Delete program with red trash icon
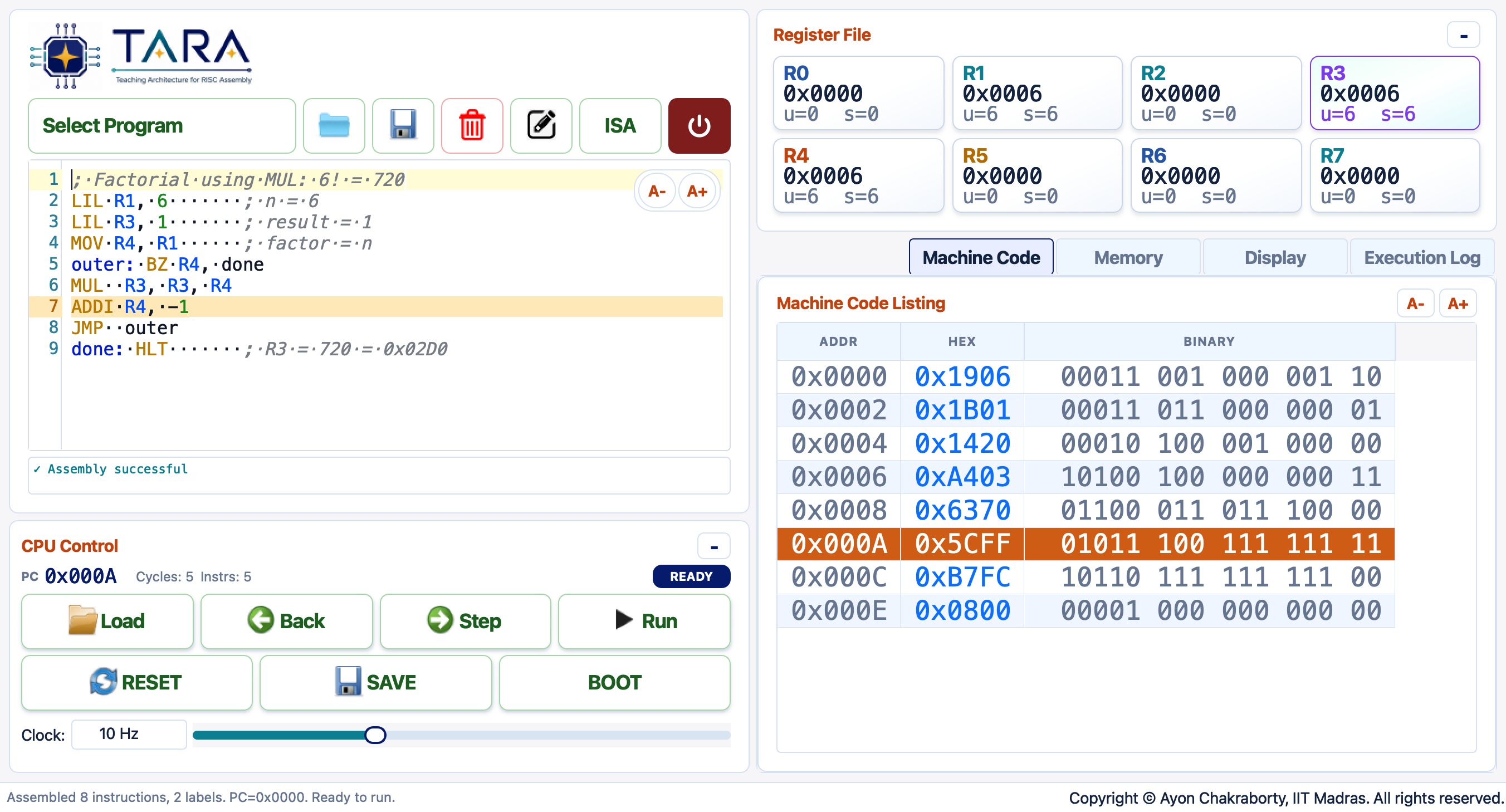The width and height of the screenshot is (1506, 812). (x=472, y=126)
